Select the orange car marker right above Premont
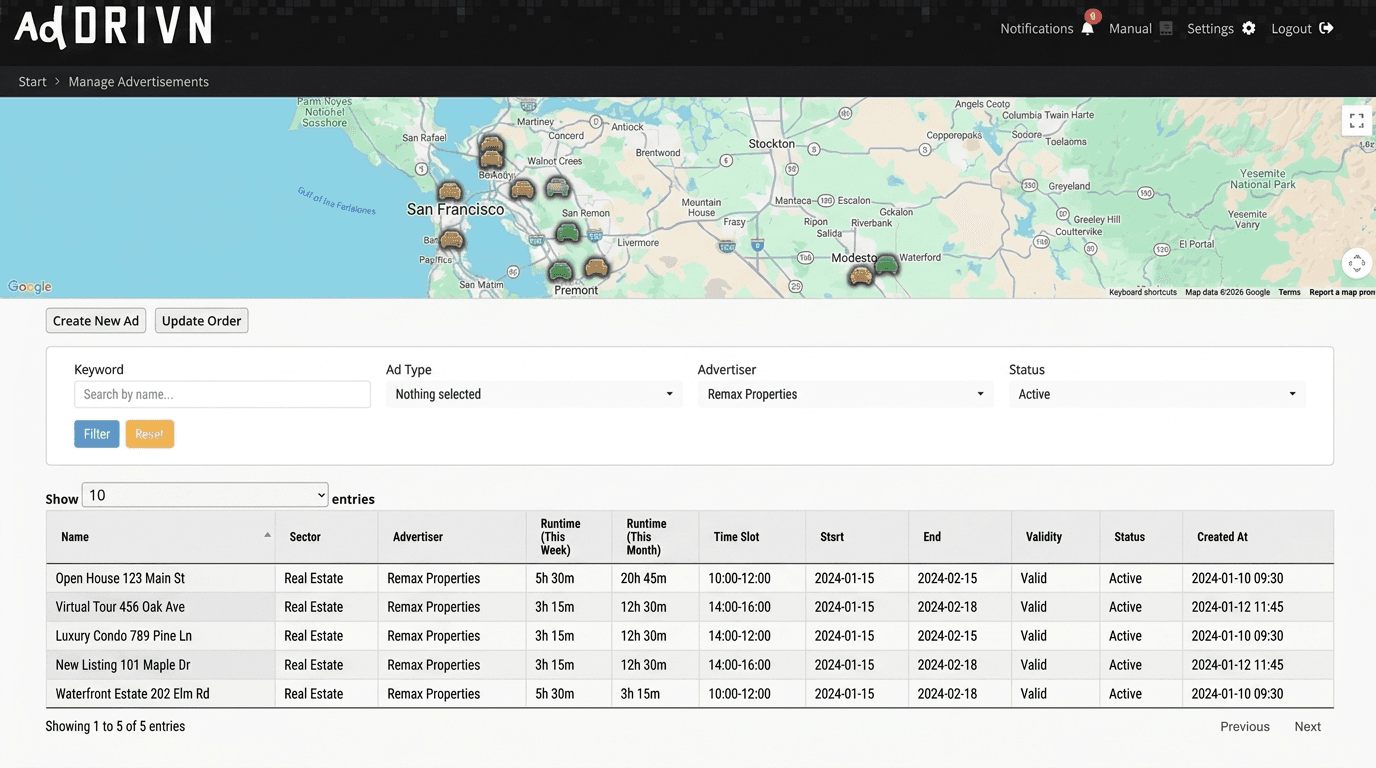Screen dimensions: 1376x768 596,266
